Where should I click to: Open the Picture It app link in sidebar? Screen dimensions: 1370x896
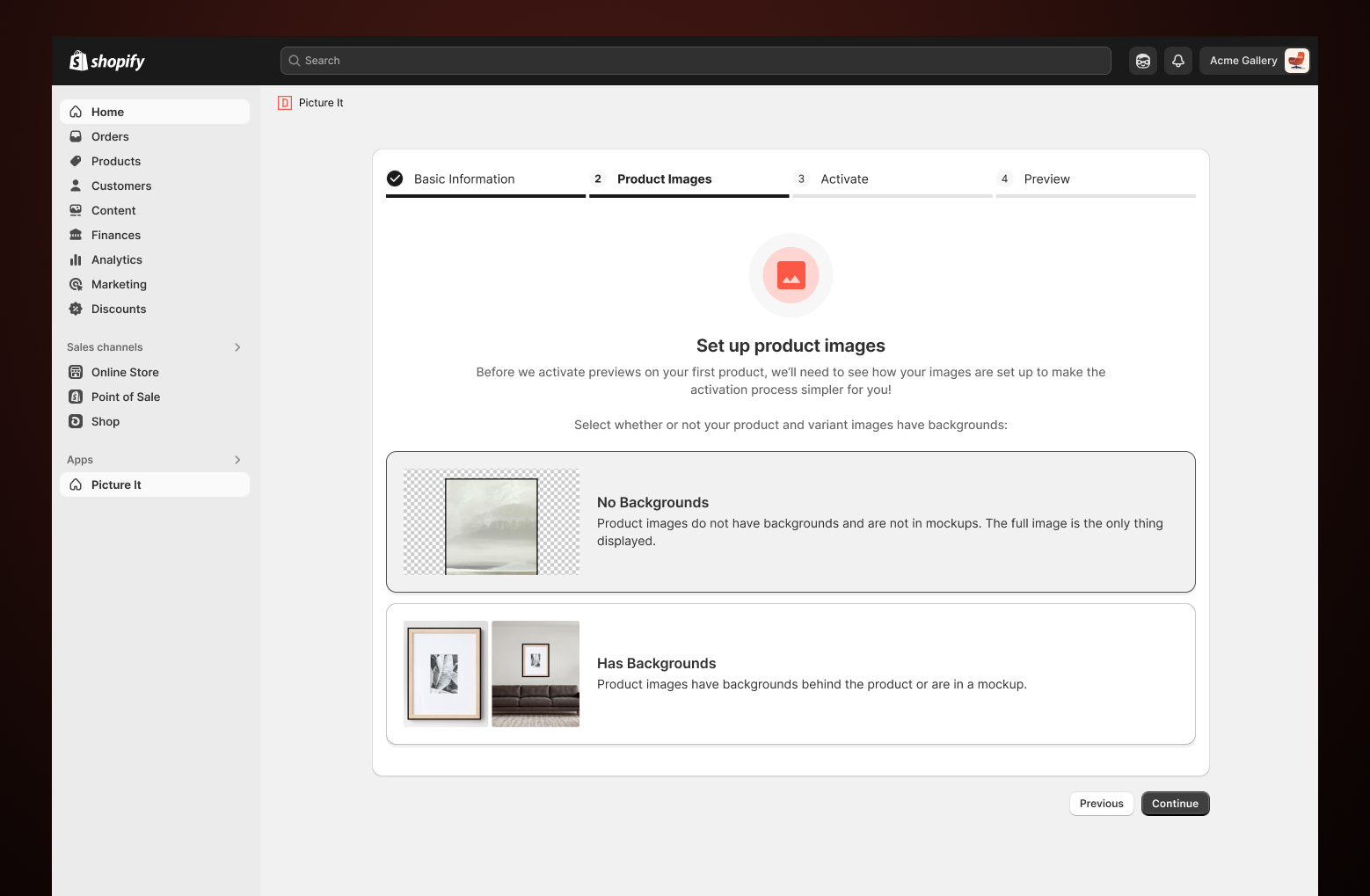click(x=155, y=484)
